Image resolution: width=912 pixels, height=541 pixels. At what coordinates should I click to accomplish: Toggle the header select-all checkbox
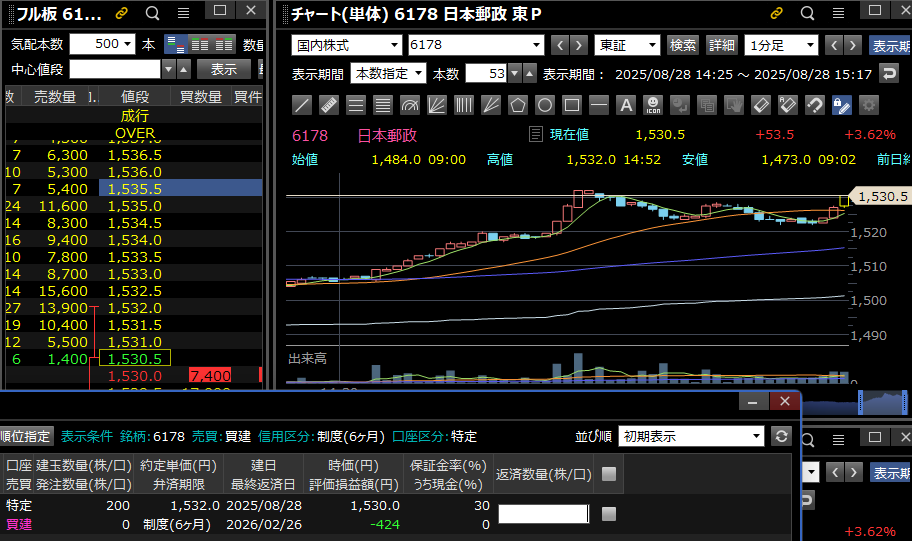click(x=609, y=474)
